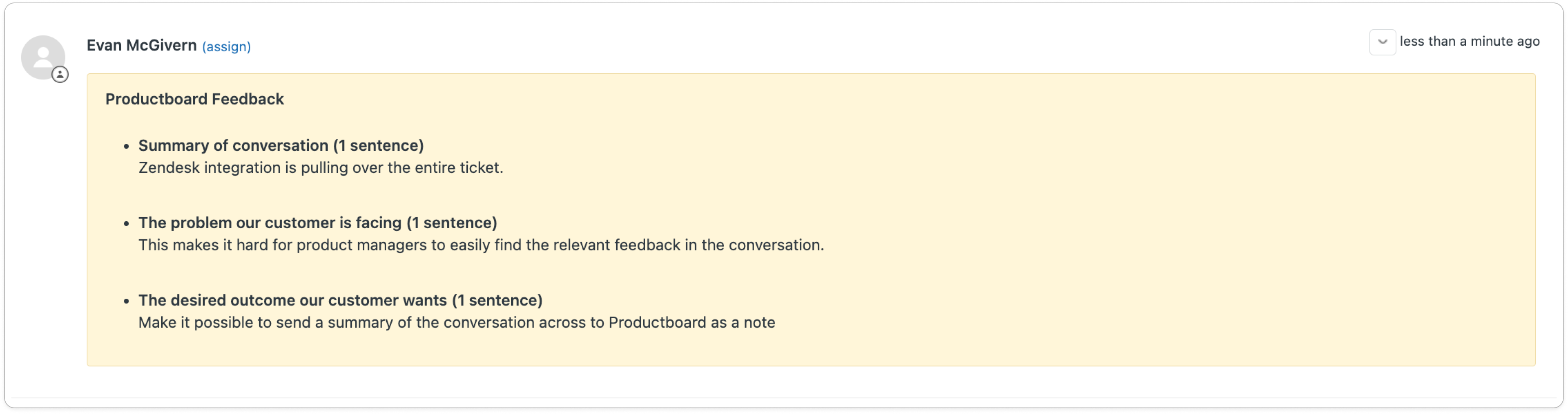Click the 'Make it possible to send' sentence

(x=457, y=323)
